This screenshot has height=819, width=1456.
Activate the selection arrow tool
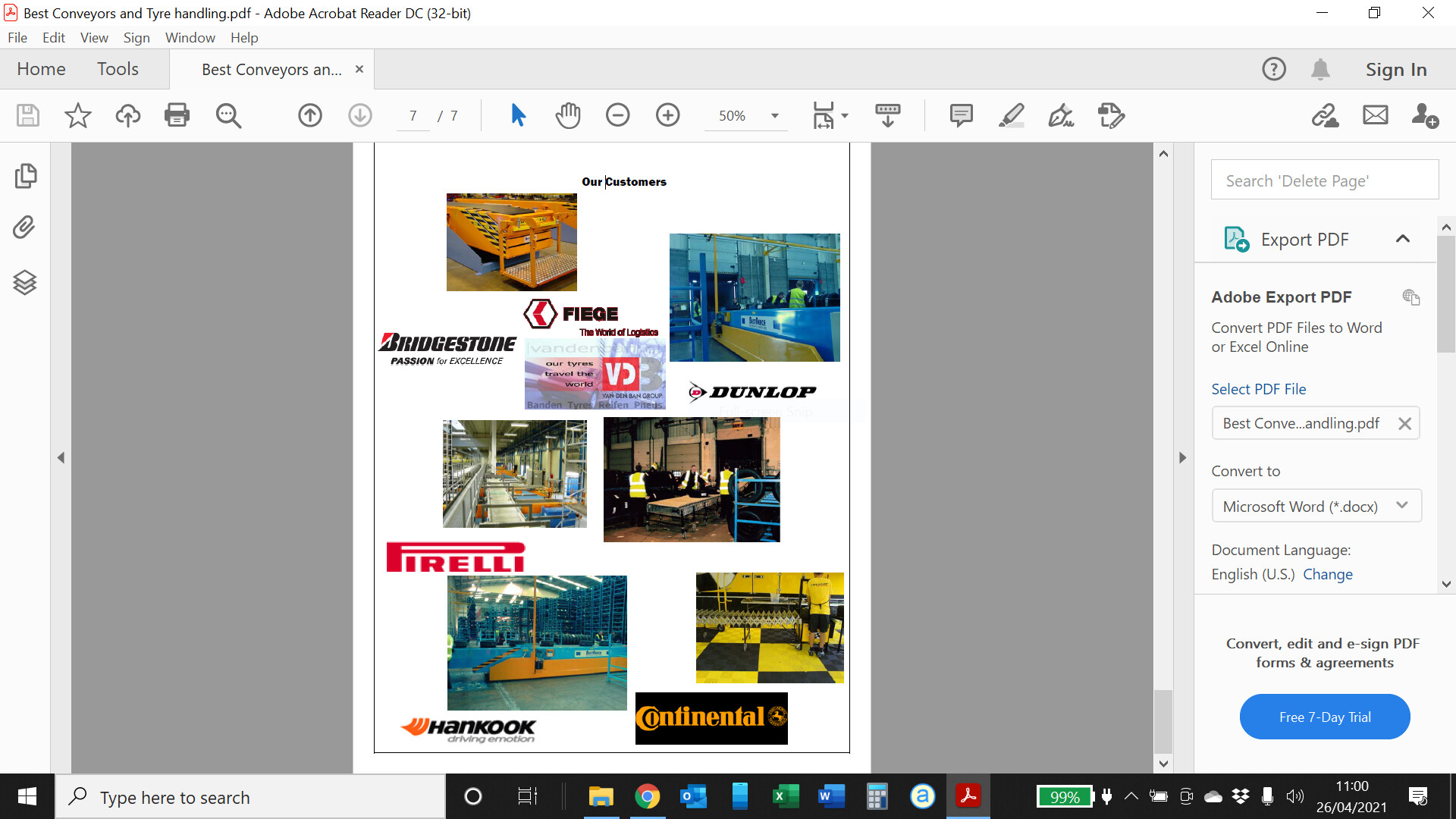coord(518,115)
